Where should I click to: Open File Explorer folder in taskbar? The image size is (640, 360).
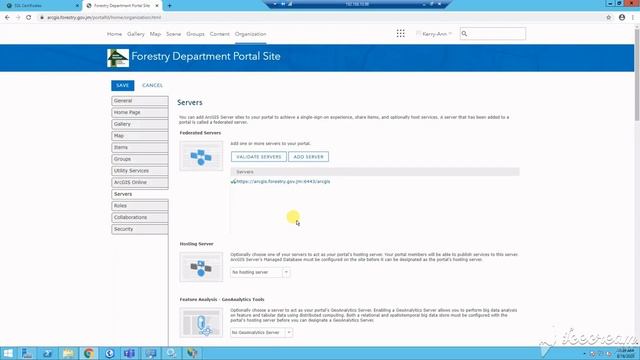point(68,353)
